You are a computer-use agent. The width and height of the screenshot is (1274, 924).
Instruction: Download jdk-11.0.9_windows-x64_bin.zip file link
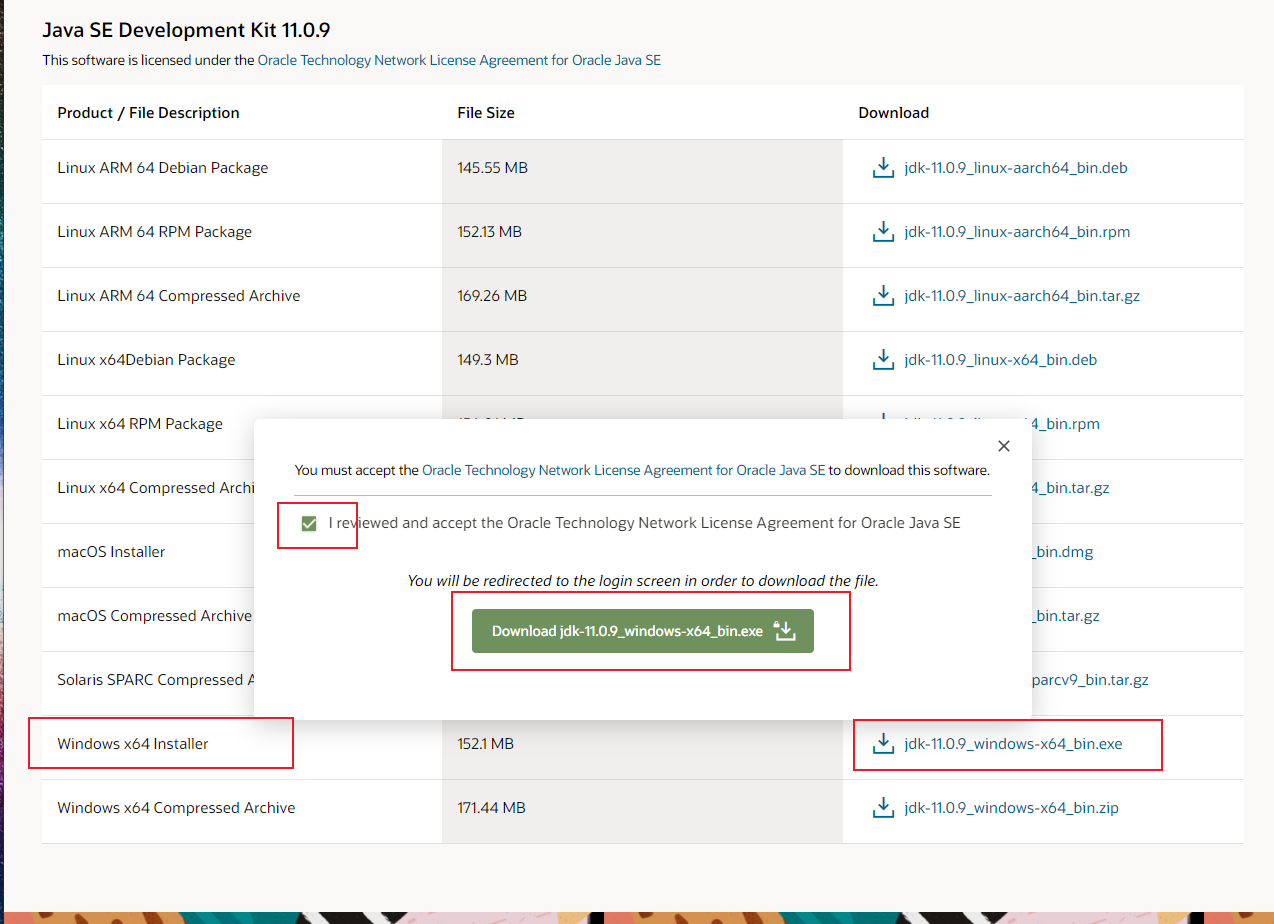1011,808
